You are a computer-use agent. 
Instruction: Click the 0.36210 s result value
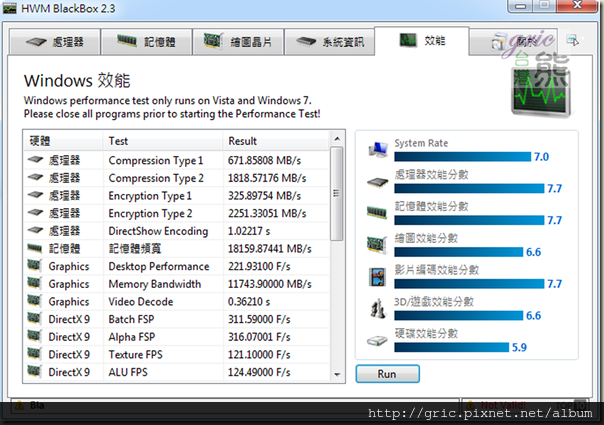(249, 302)
